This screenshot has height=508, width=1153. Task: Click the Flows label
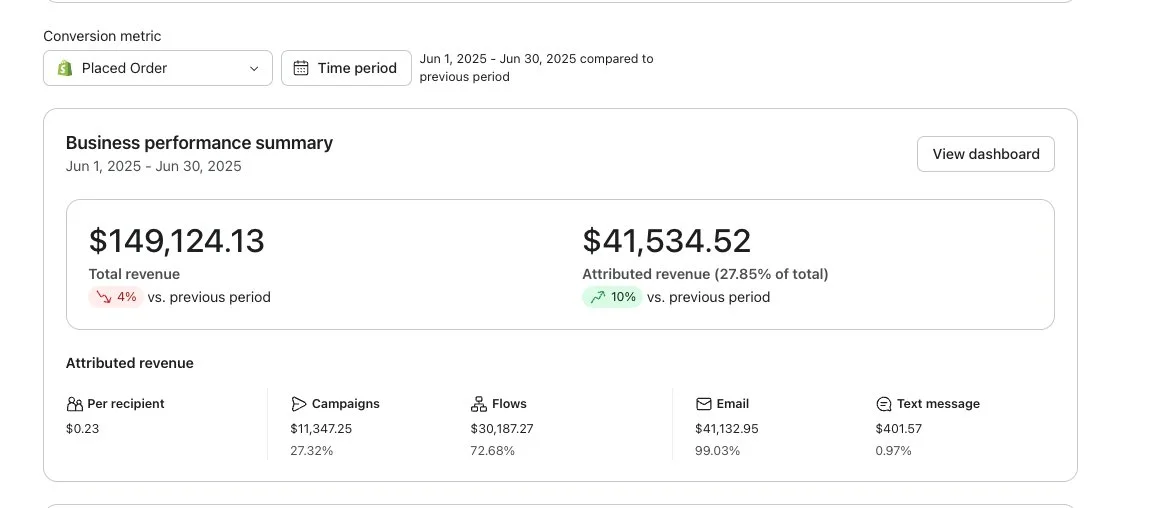point(510,404)
